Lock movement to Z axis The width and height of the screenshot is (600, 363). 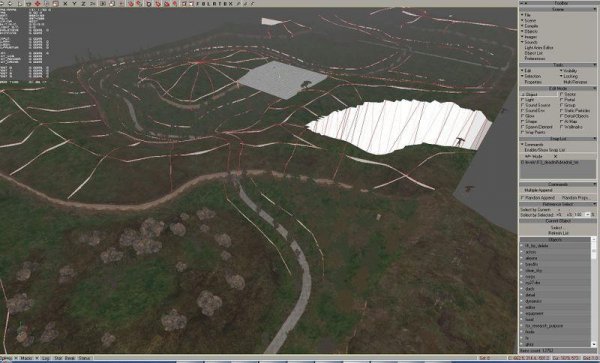(x=84, y=3)
